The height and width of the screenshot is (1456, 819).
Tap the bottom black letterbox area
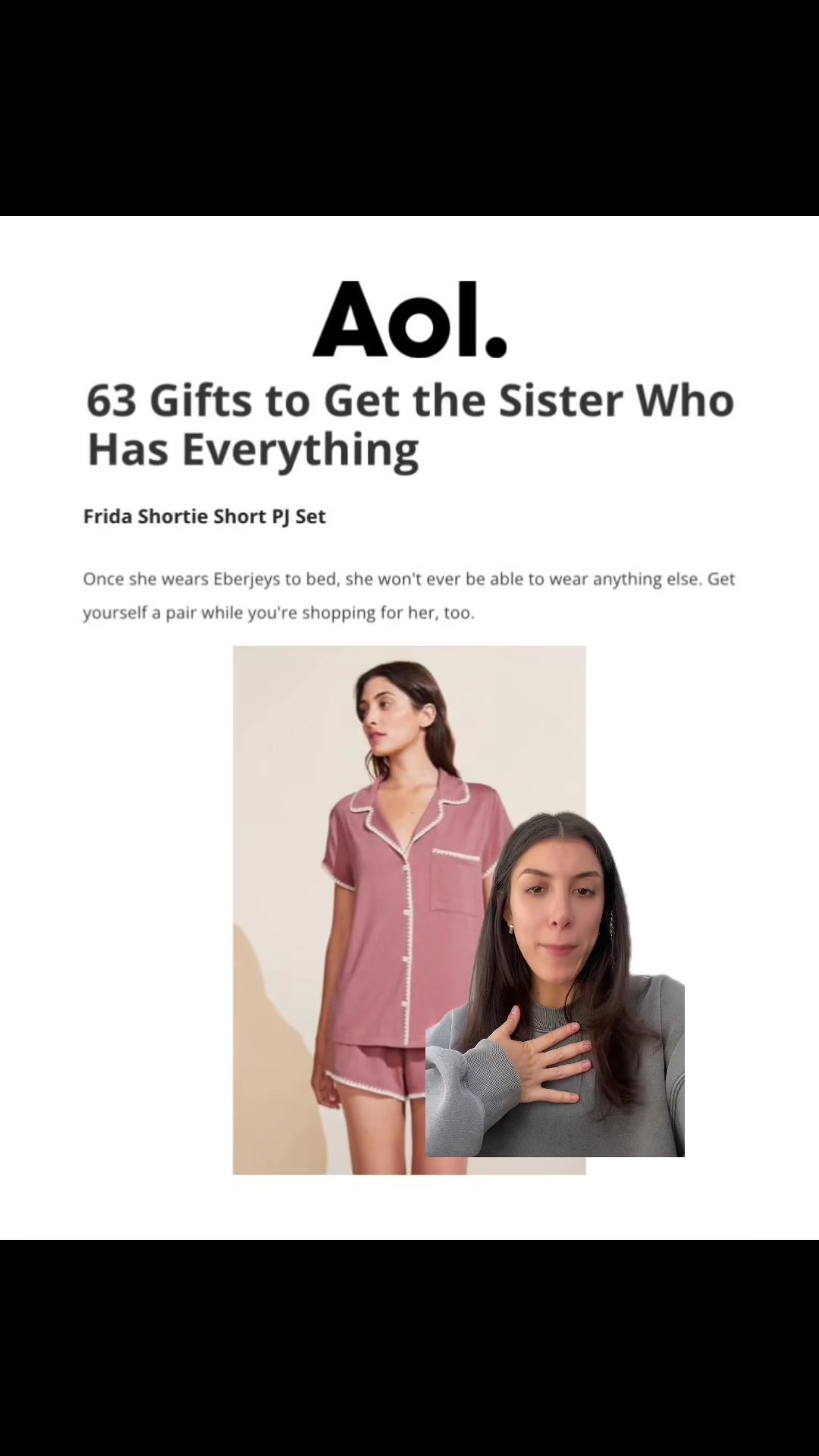pyautogui.click(x=409, y=1348)
